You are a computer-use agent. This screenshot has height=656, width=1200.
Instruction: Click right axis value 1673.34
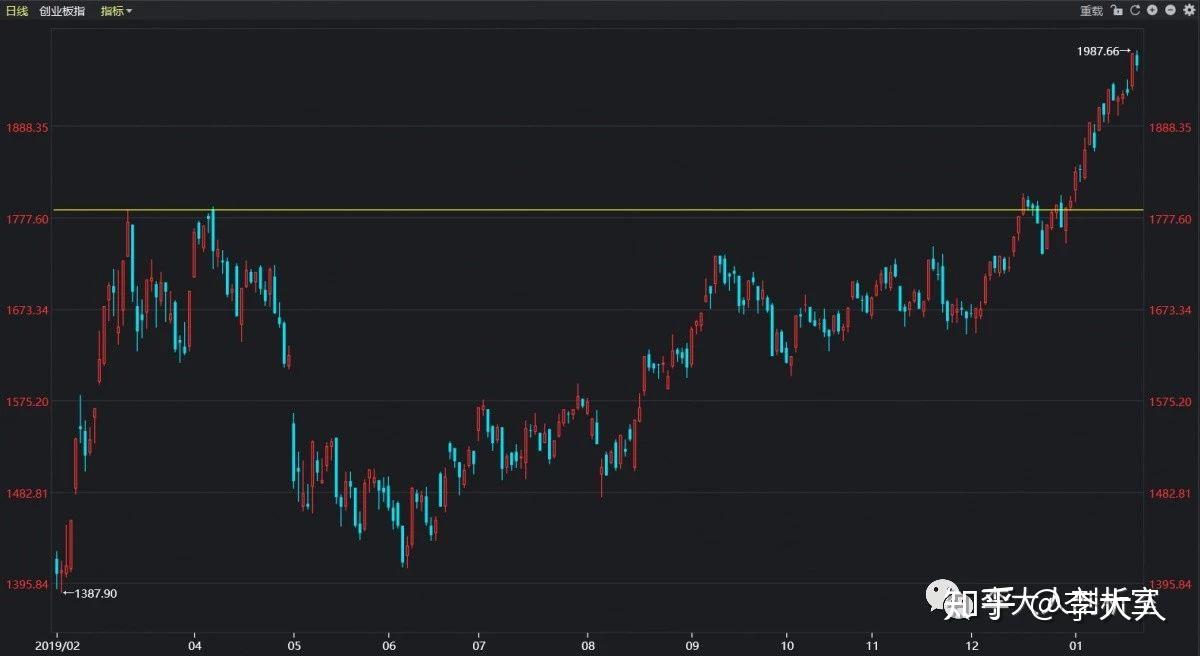coord(1170,310)
